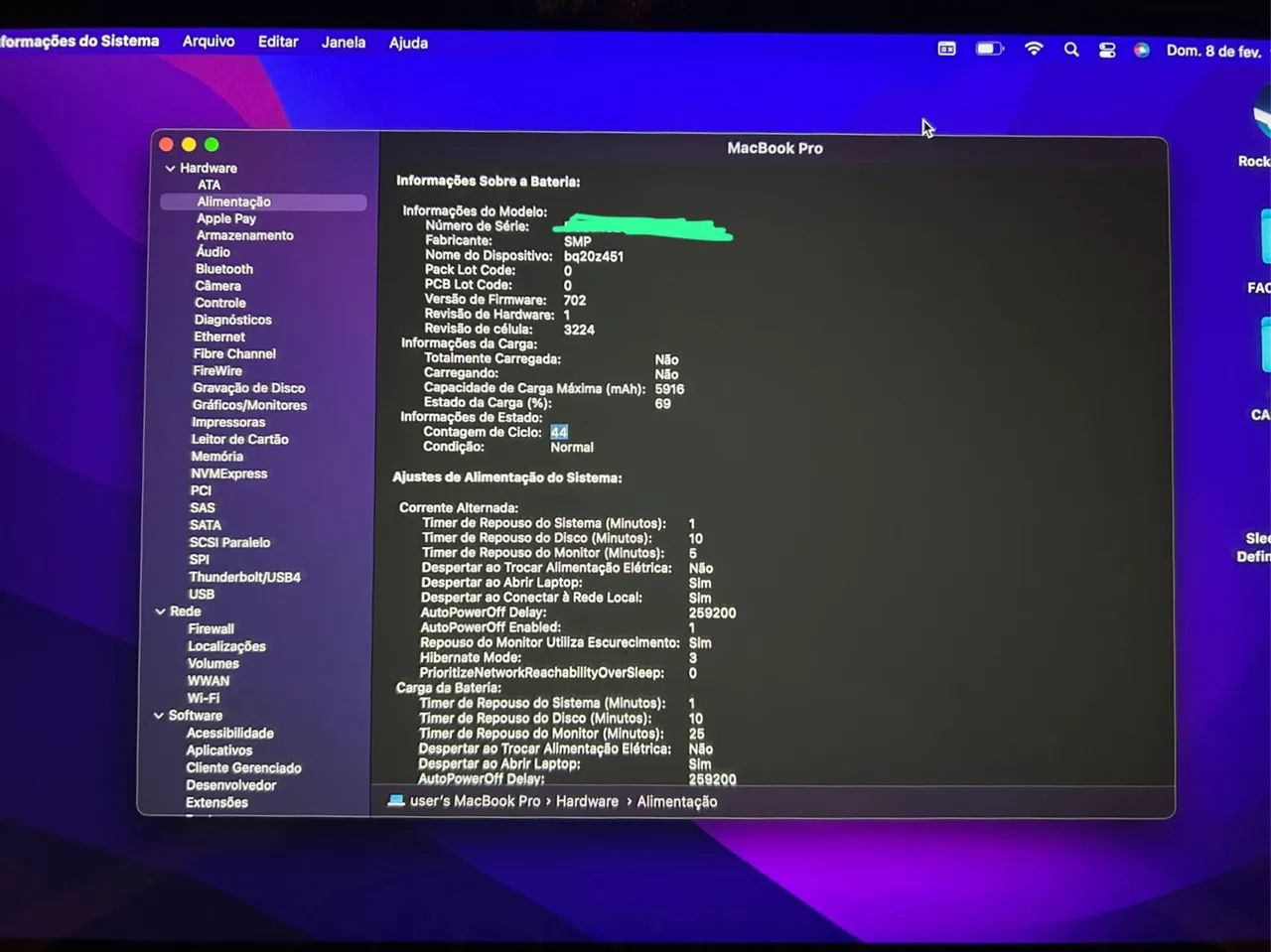This screenshot has height=952, width=1271.
Task: Select Fibre Channel in the sidebar
Action: pos(234,353)
